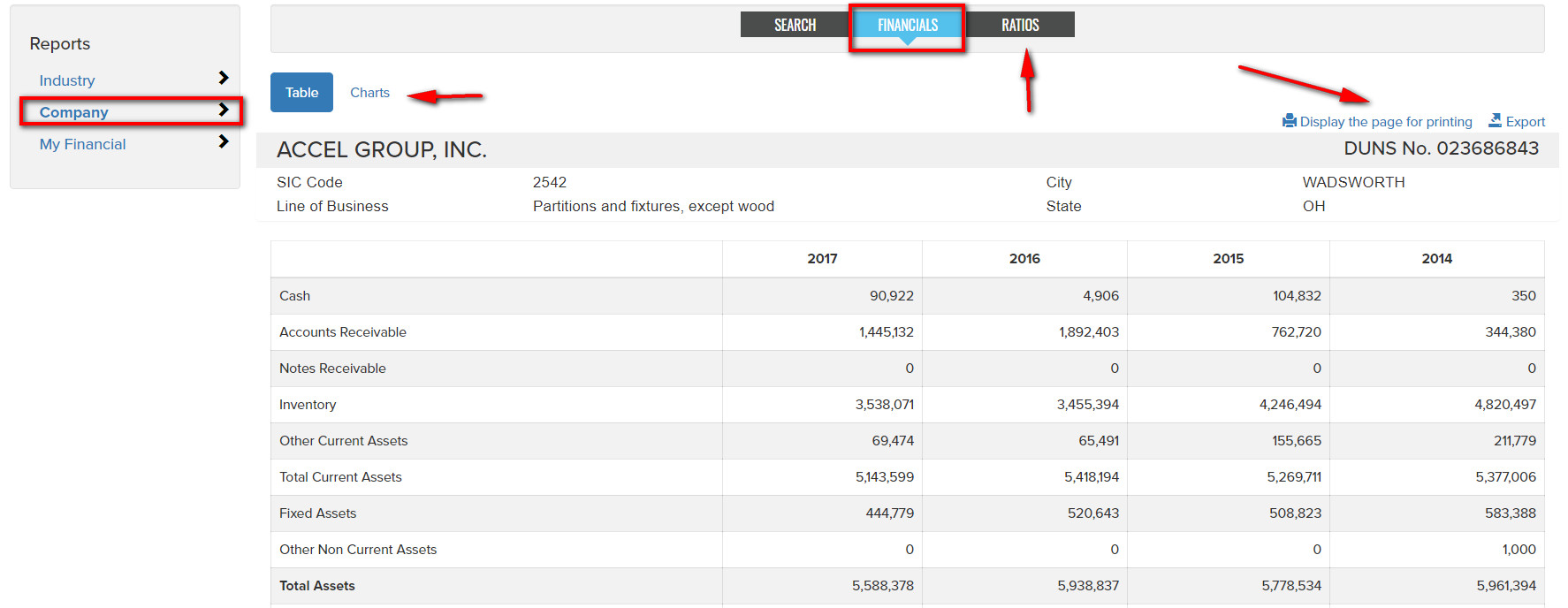Click Other Non Current Assets value 1,000
This screenshot has height=608, width=1568.
tap(1519, 550)
